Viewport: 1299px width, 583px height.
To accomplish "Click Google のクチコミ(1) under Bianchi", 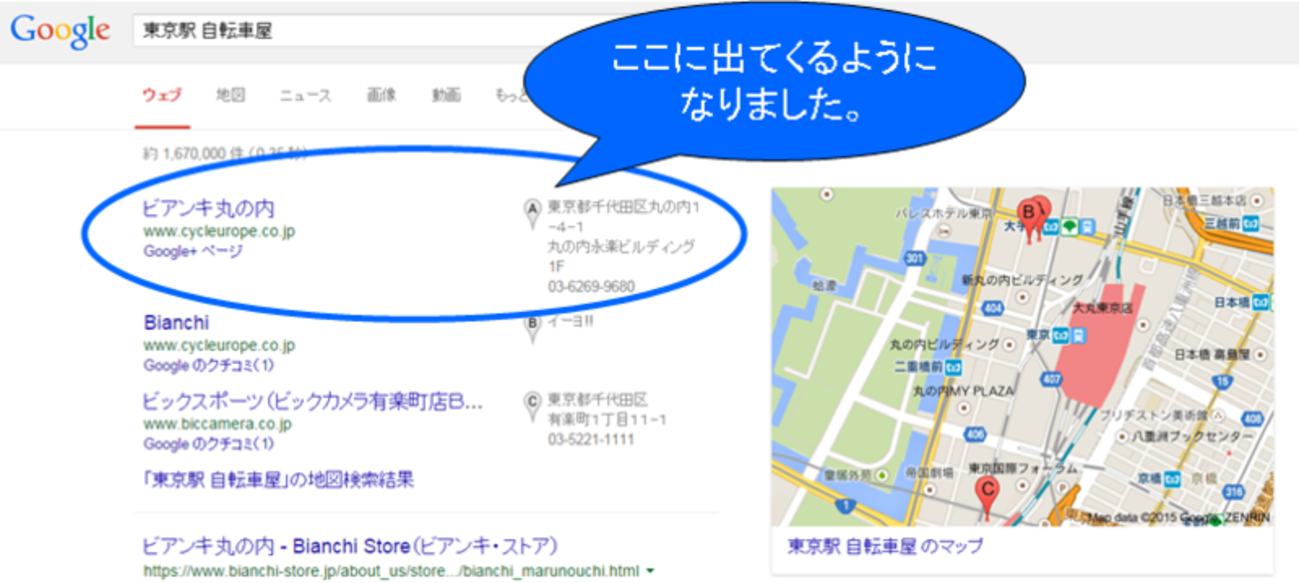I will (x=208, y=365).
